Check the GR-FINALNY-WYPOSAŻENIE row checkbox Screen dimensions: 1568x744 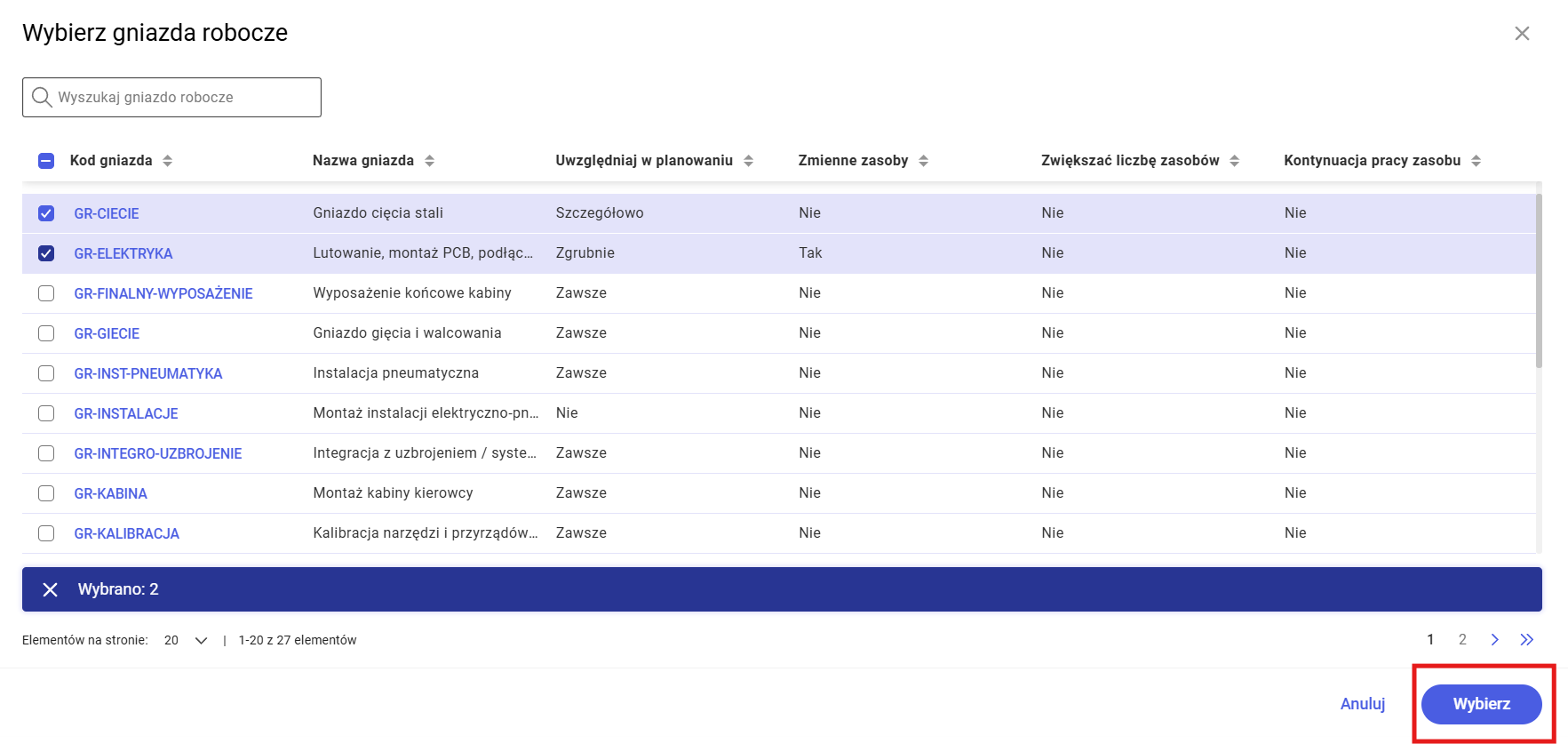[x=46, y=293]
